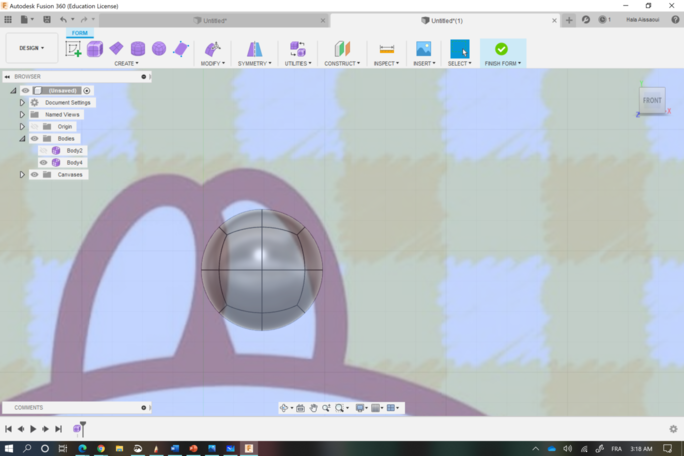Expand the Canvases node

pyautogui.click(x=22, y=175)
